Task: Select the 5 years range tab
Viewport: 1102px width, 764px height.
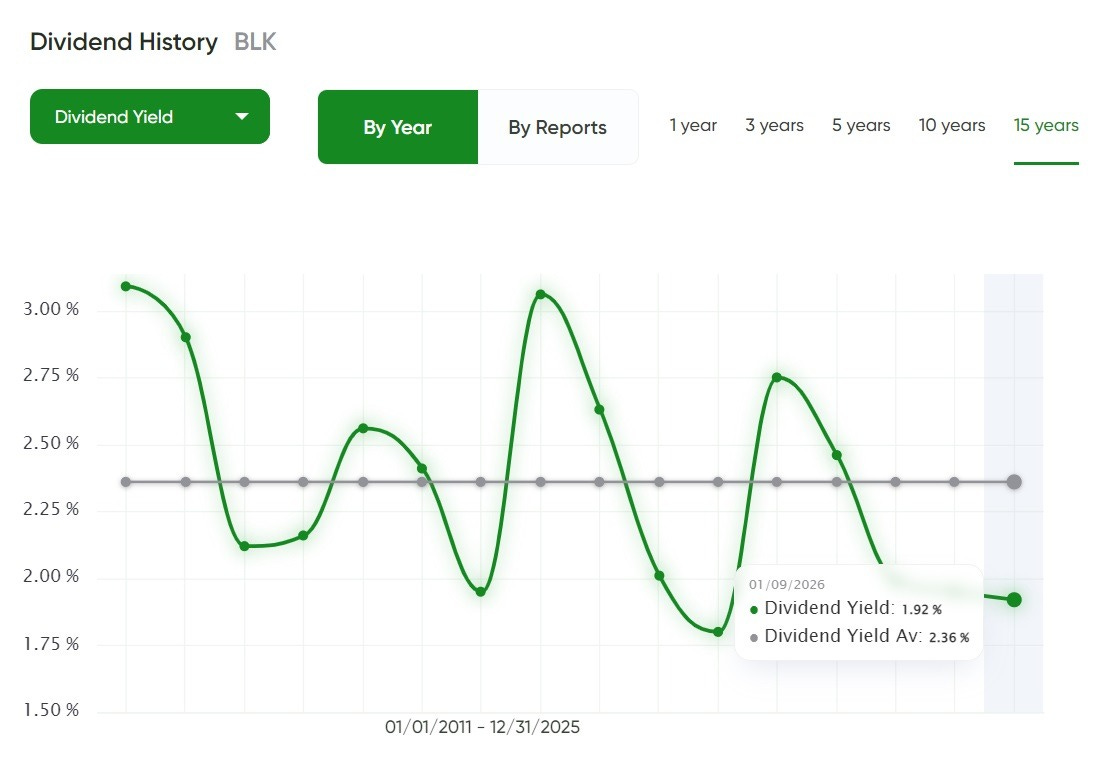Action: 861,125
